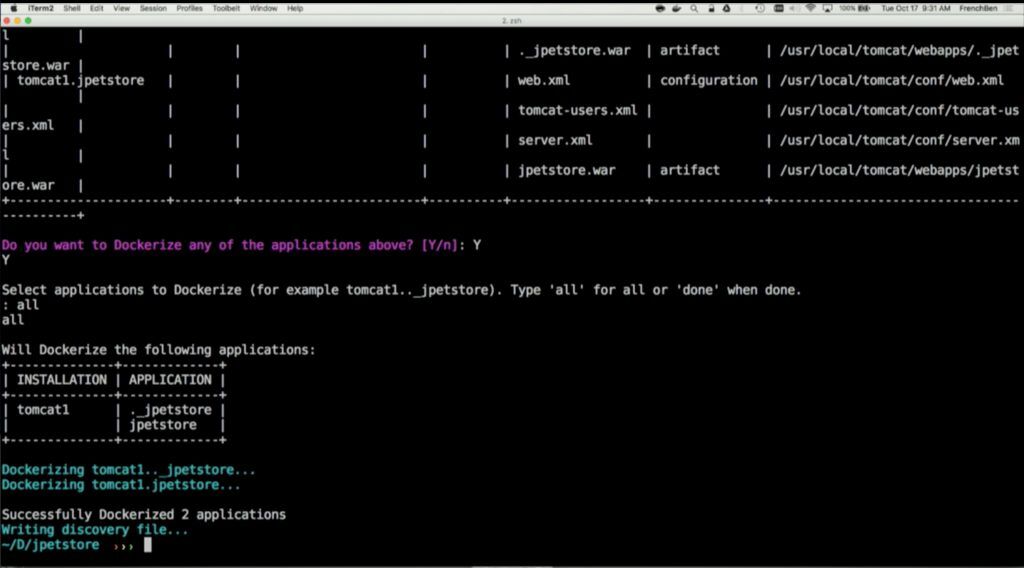Screen dimensions: 1024x568
Task: Click /usr/local/tomcat/conf/tomcat-us path
Action: click(x=899, y=110)
